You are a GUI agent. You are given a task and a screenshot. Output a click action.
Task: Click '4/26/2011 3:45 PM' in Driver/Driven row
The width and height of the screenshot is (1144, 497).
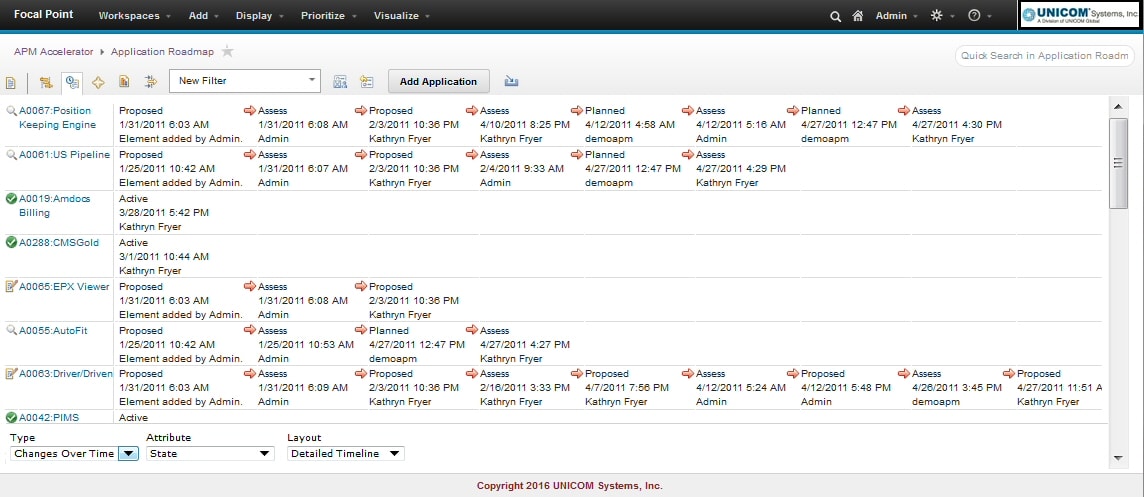(x=955, y=388)
